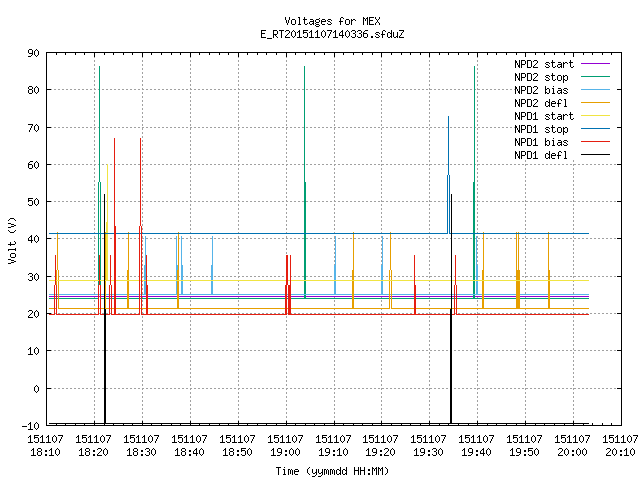The height and width of the screenshot is (480, 640).
Task: Click the x-axis tick label 19:00
Action: [285, 452]
